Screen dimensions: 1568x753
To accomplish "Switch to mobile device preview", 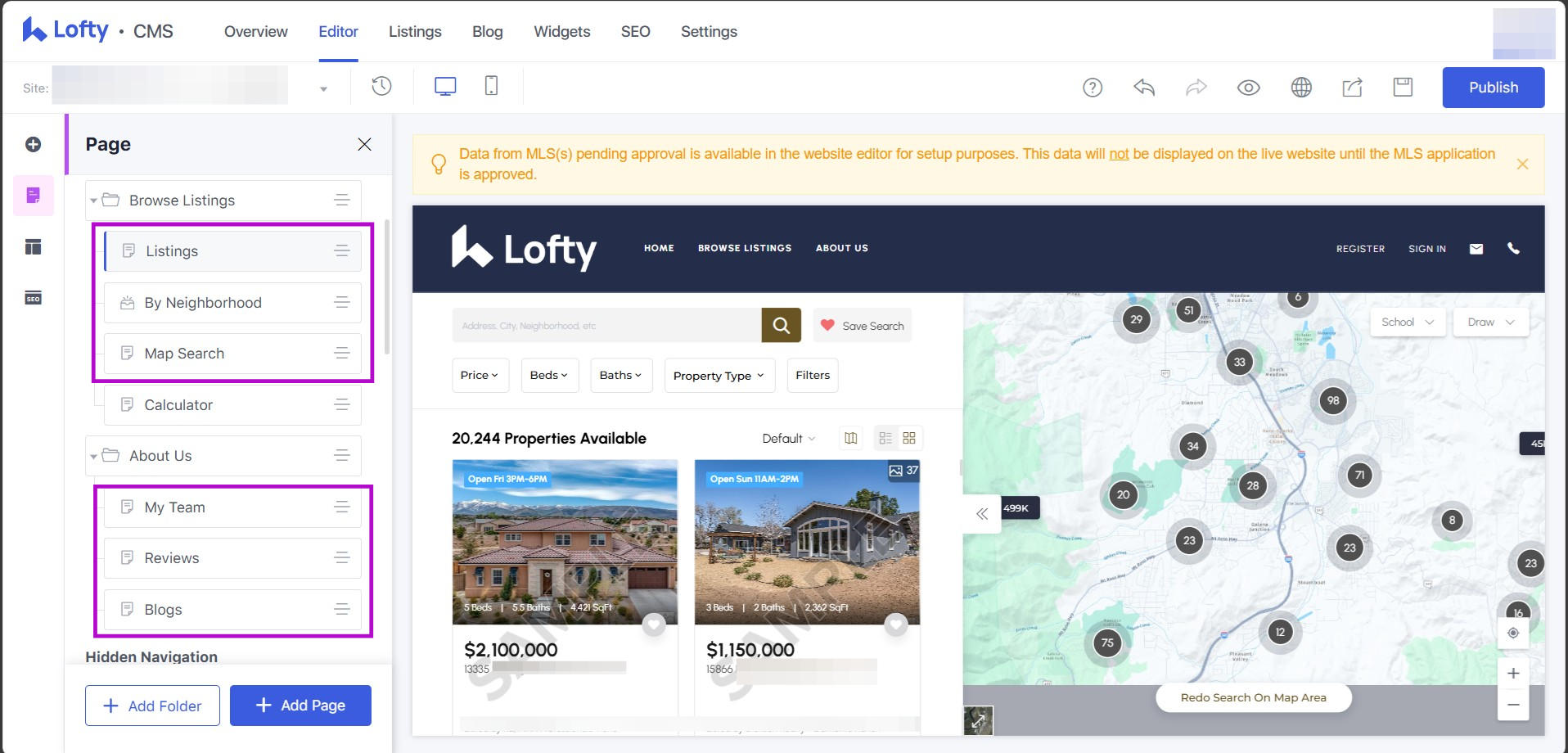I will coord(491,86).
